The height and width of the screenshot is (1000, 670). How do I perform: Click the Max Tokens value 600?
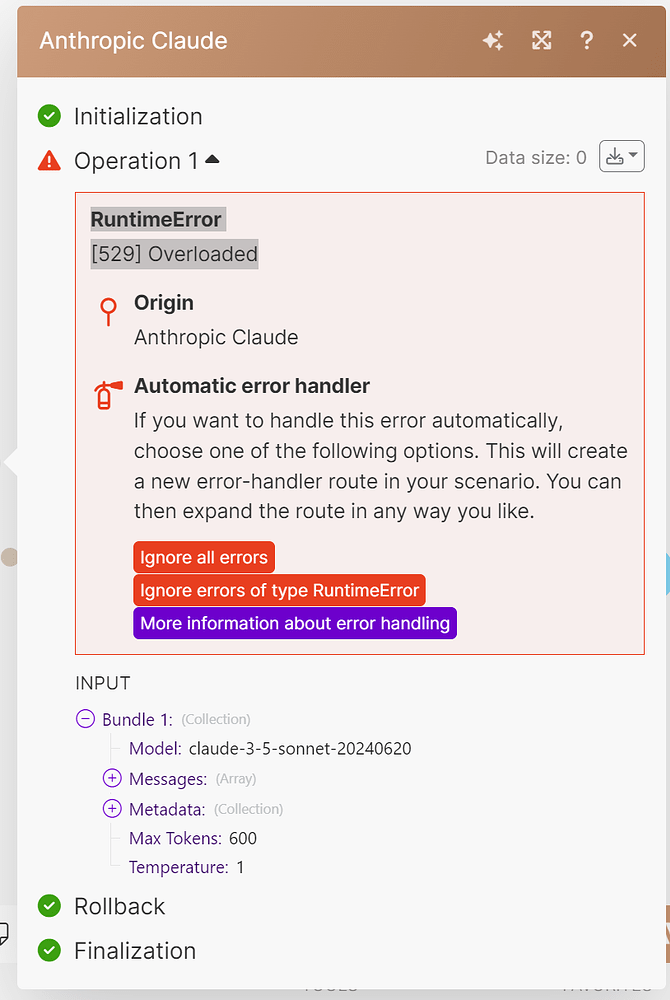[243, 838]
